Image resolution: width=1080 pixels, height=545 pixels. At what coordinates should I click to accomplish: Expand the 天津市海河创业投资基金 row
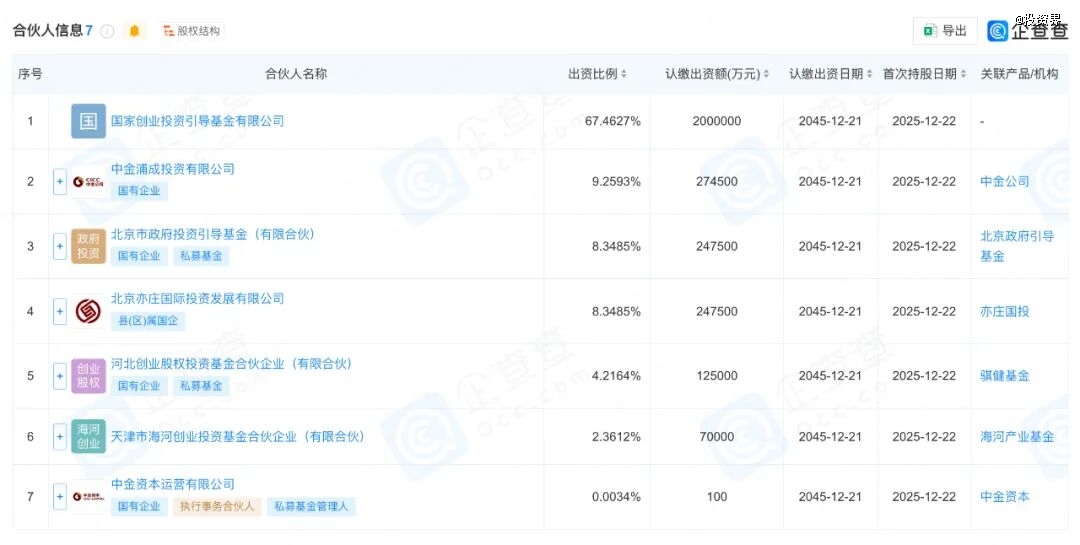[60, 437]
